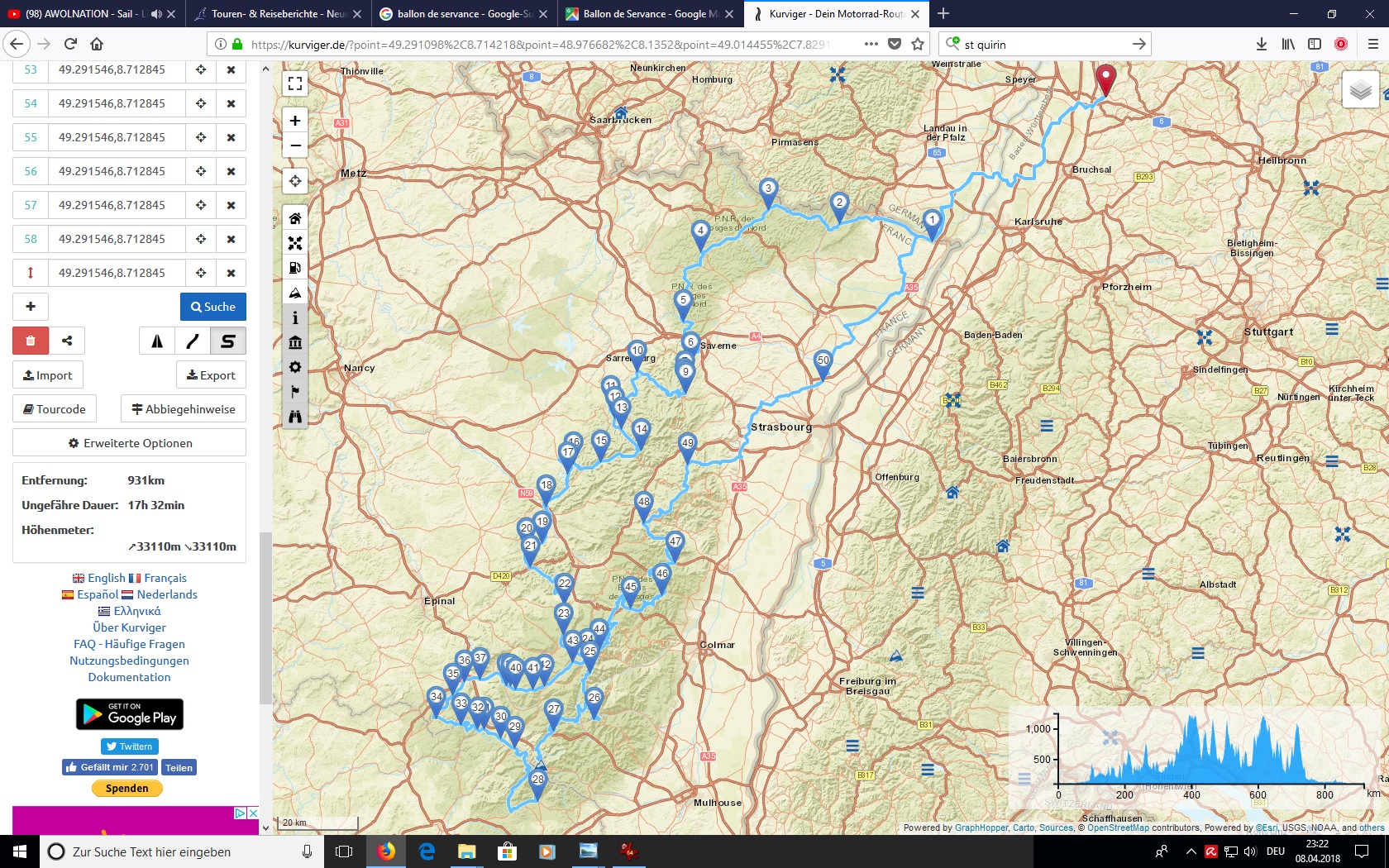Switch to Touren- & Reiseberichte tab

click(278, 14)
